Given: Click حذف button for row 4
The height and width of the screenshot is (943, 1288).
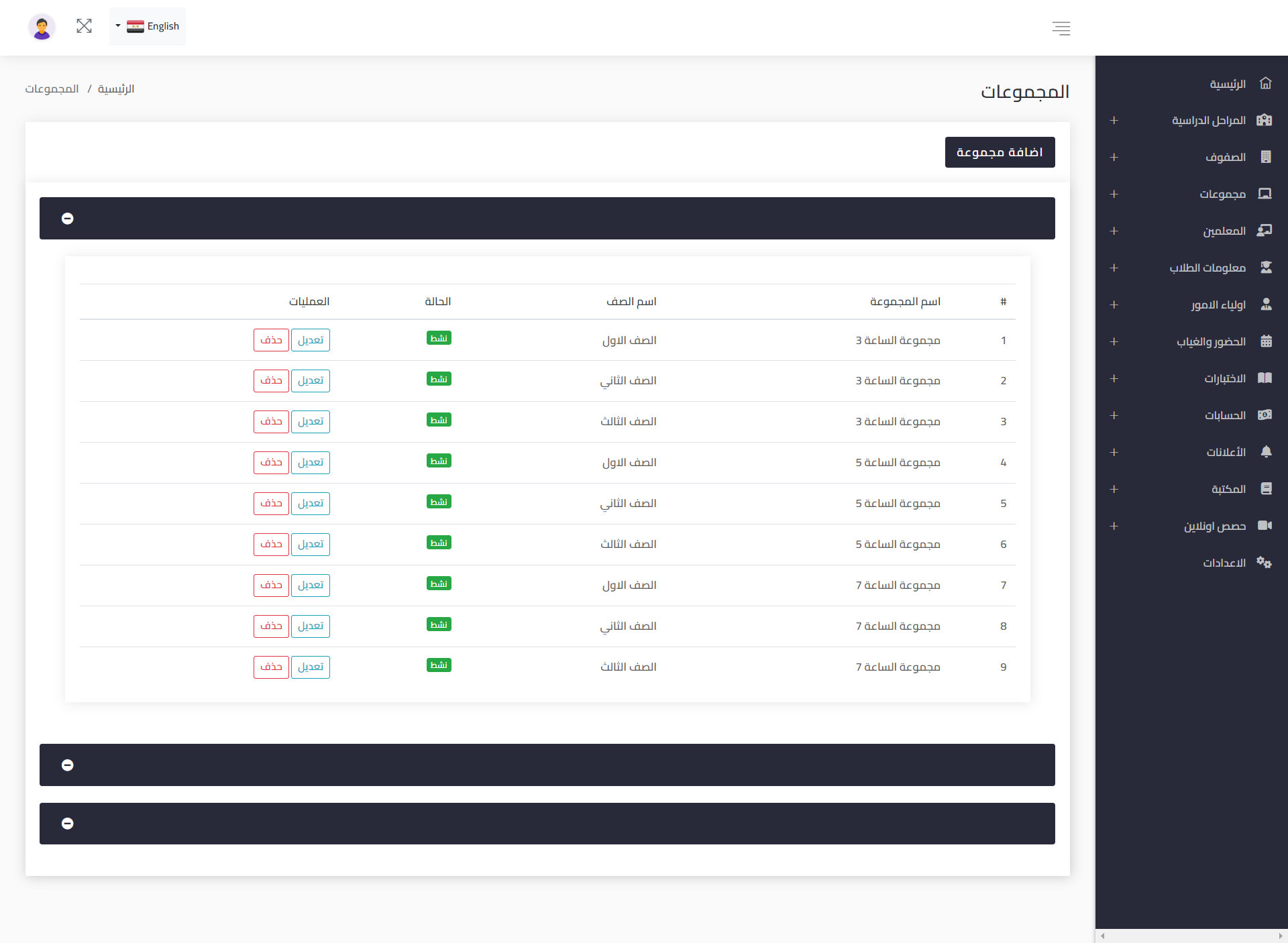Looking at the screenshot, I should (x=271, y=463).
